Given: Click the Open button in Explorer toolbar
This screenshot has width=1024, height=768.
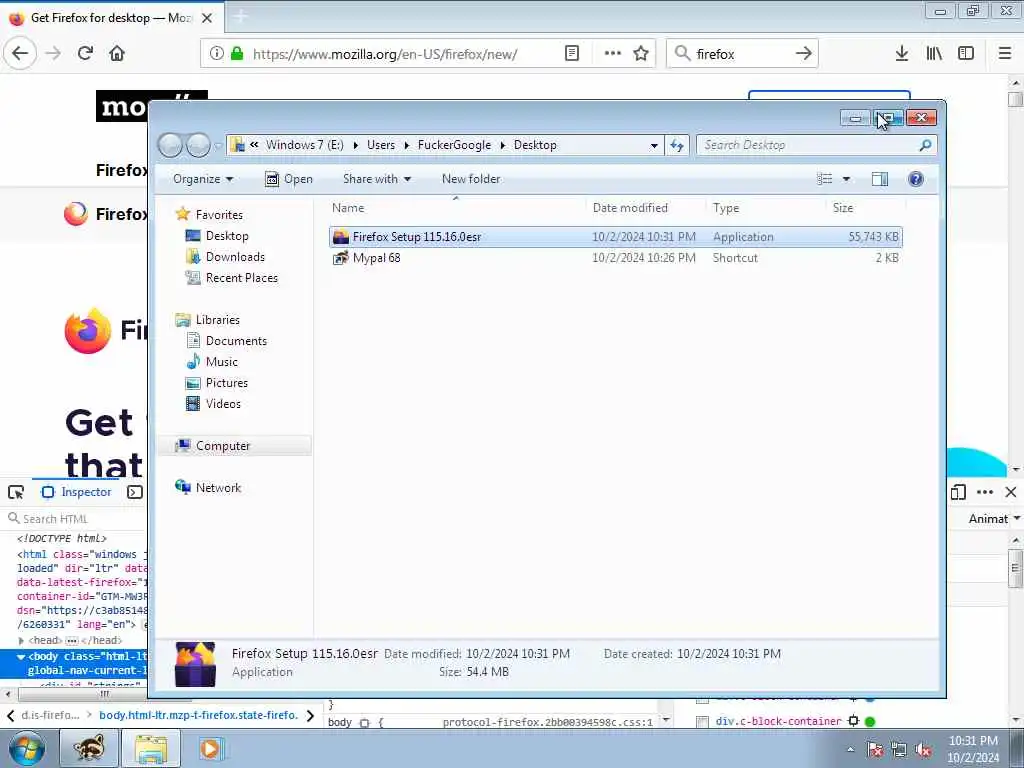Looking at the screenshot, I should (x=289, y=179).
